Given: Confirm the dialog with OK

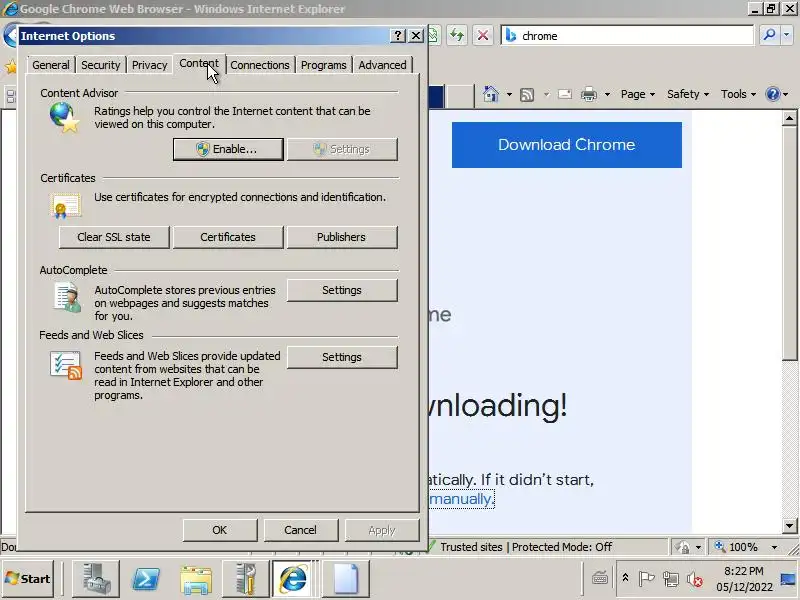Looking at the screenshot, I should click(x=220, y=530).
